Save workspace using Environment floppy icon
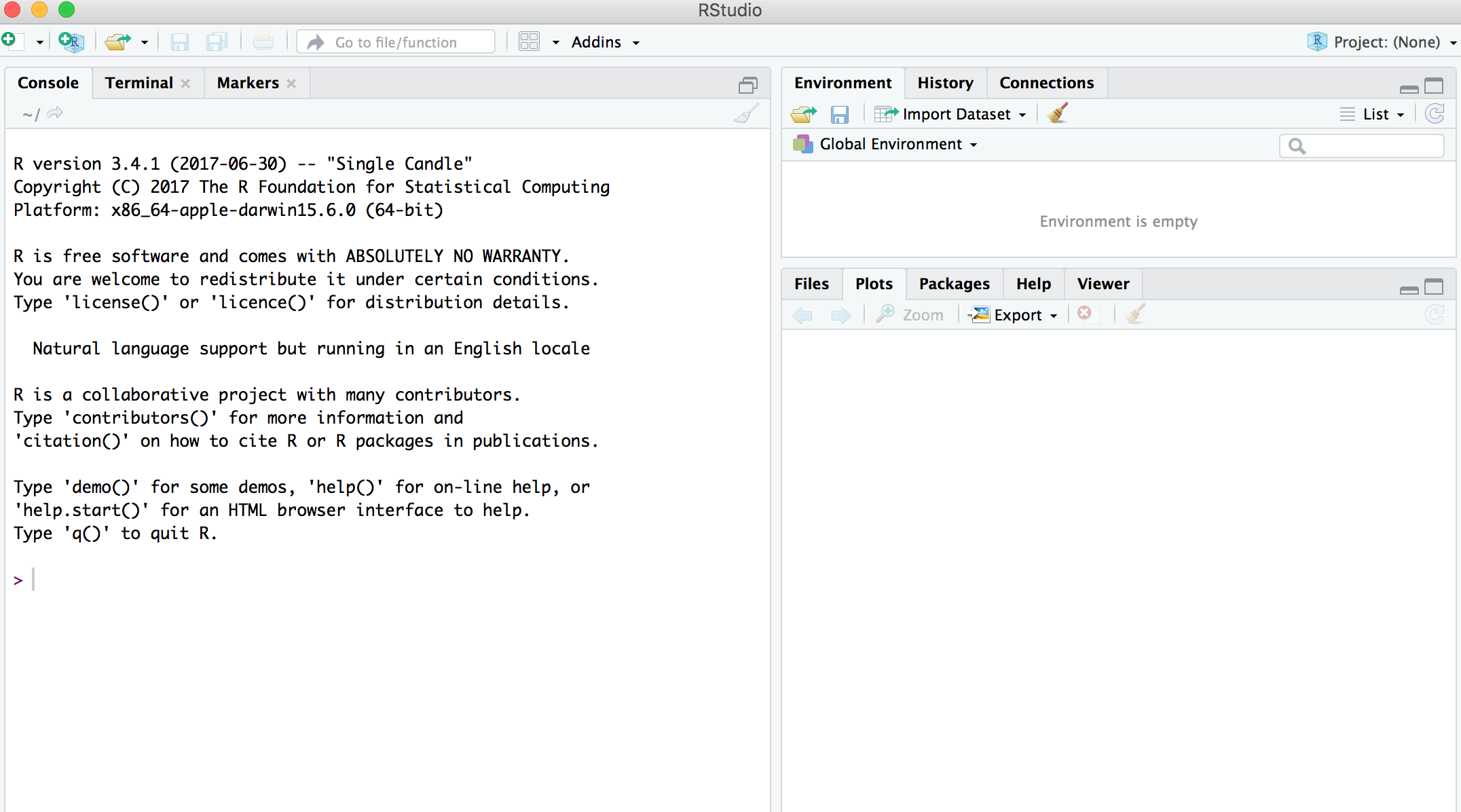Viewport: 1461px width, 812px height. pos(840,114)
